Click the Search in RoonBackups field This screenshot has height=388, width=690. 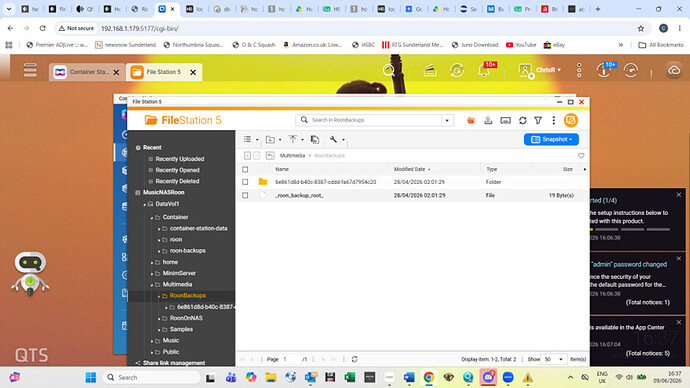point(374,120)
